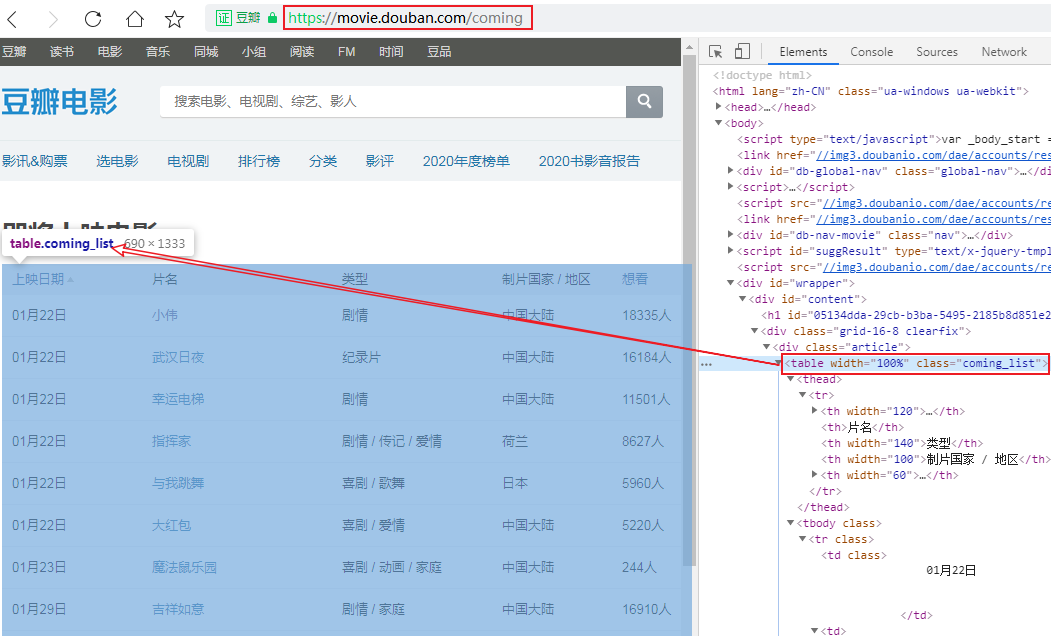Open the 同城 top navigation link
The height and width of the screenshot is (636, 1051).
(206, 52)
